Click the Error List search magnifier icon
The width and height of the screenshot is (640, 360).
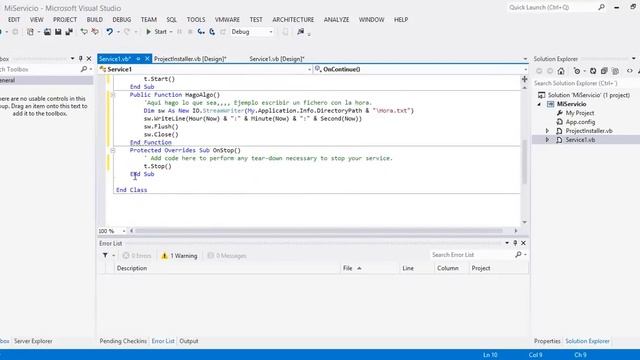pyautogui.click(x=518, y=255)
